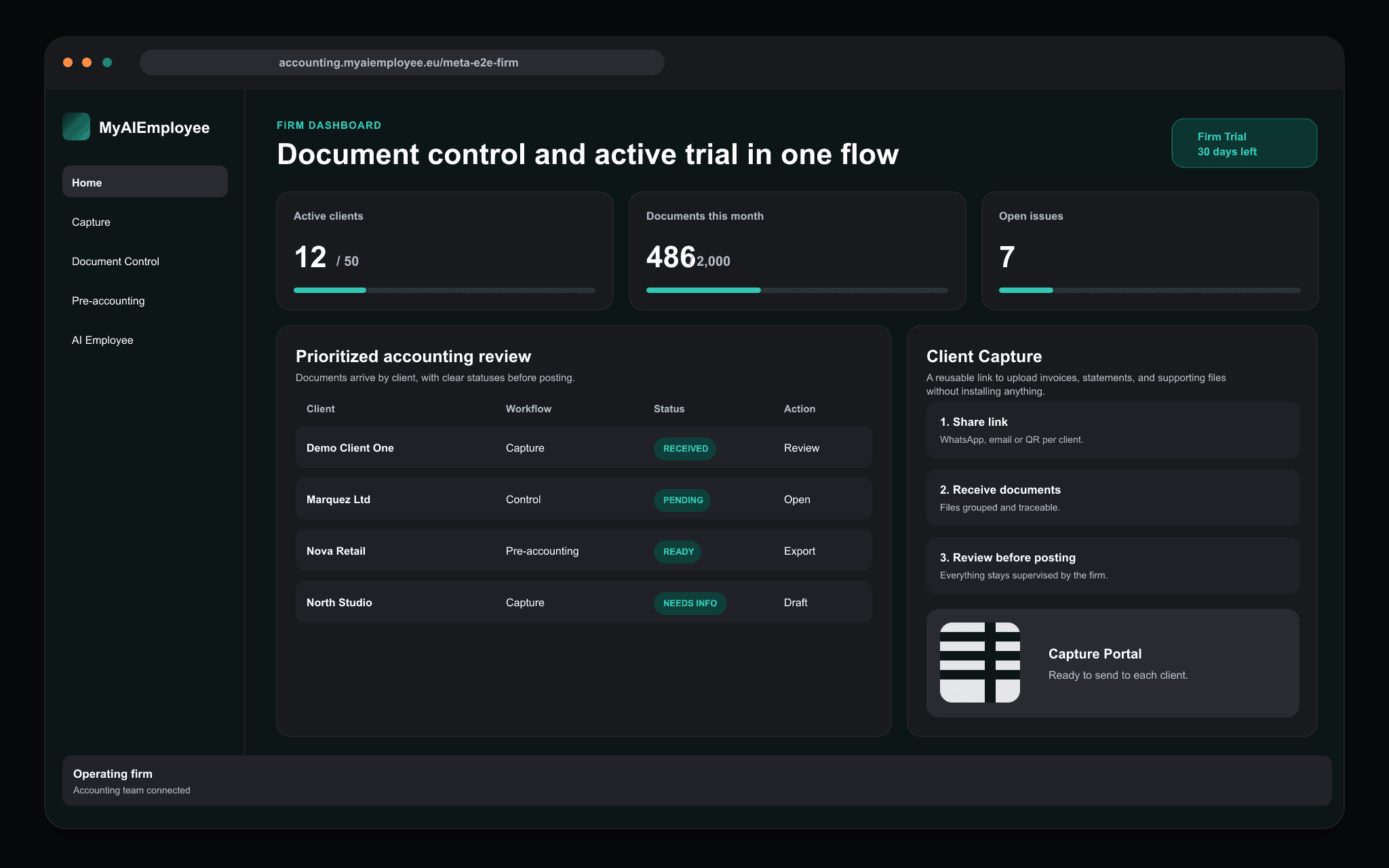
Task: Click the Prioritized accounting review heading
Action: coord(413,357)
